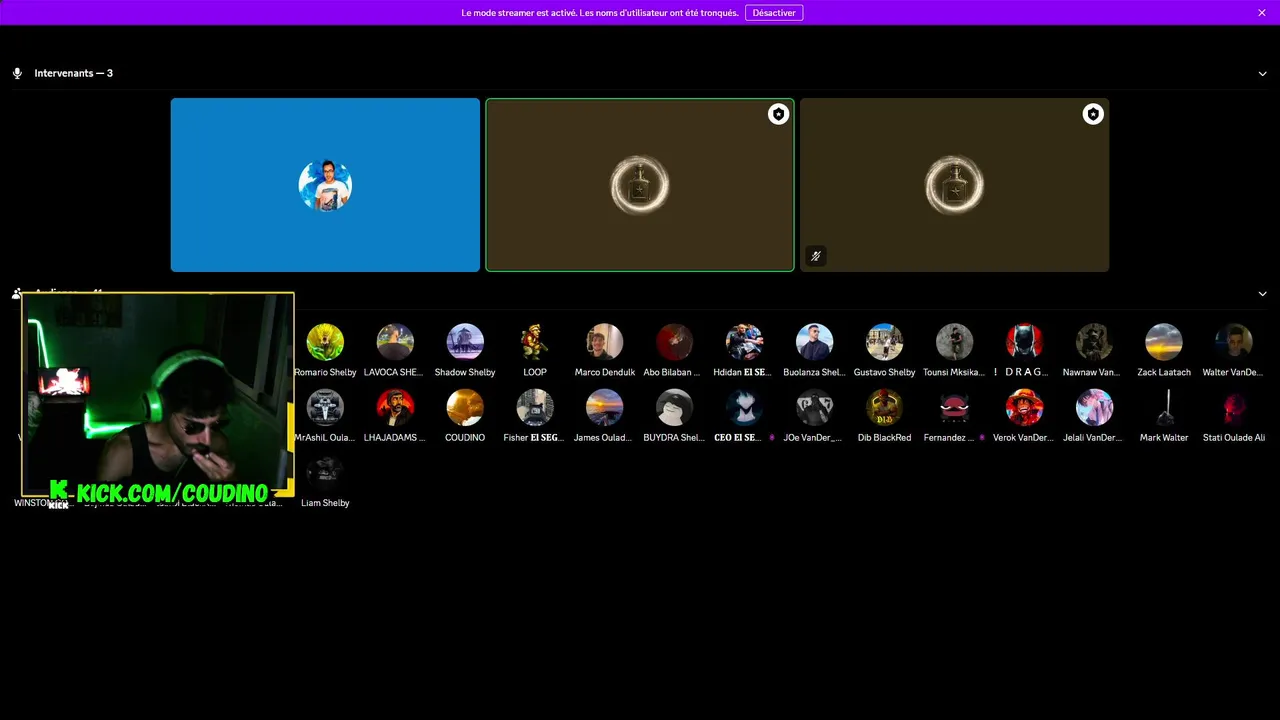Select the muted speaker's tile
The height and width of the screenshot is (720, 1280).
[x=954, y=185]
